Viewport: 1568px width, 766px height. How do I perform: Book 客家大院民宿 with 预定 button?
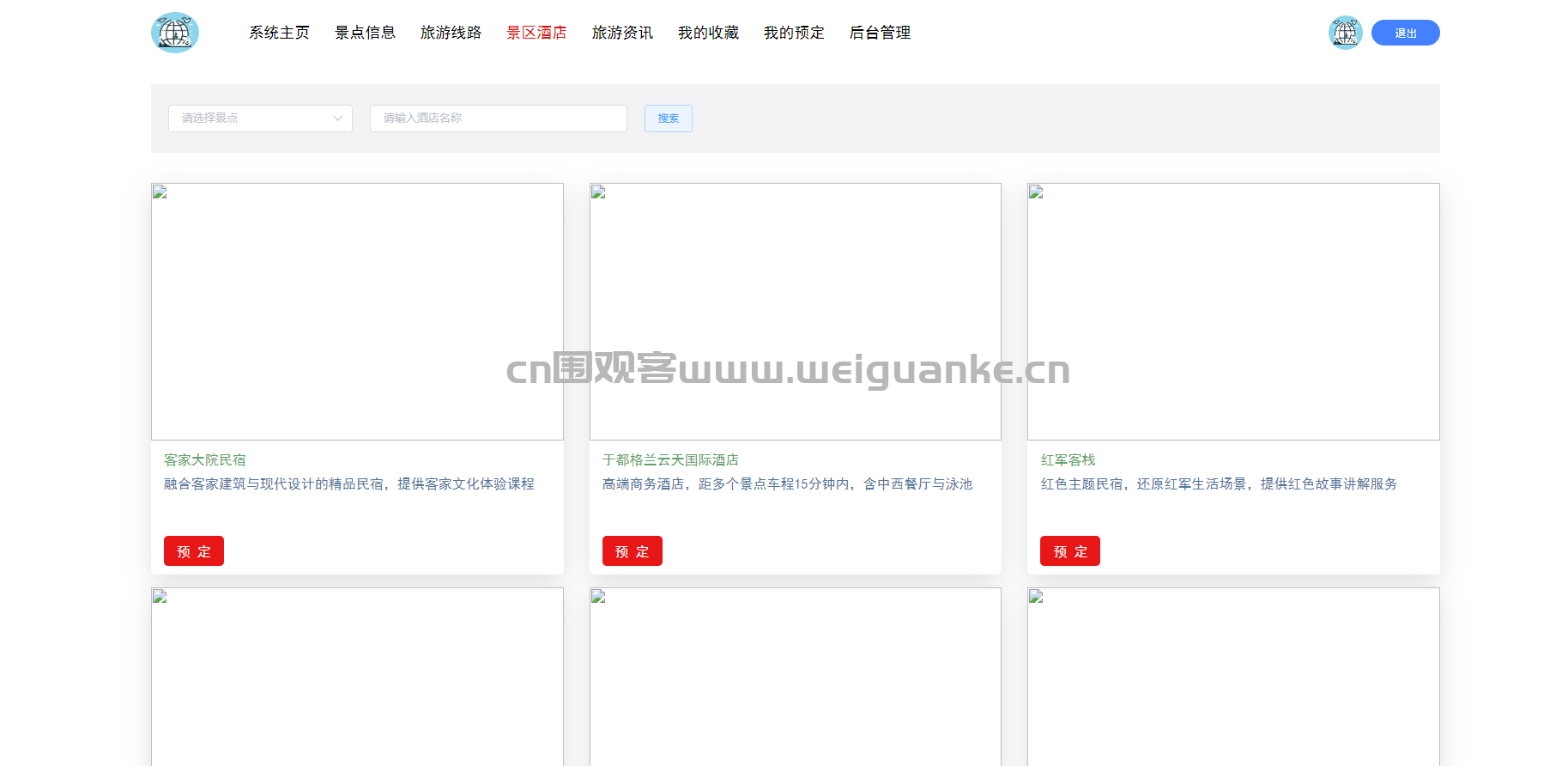[194, 551]
